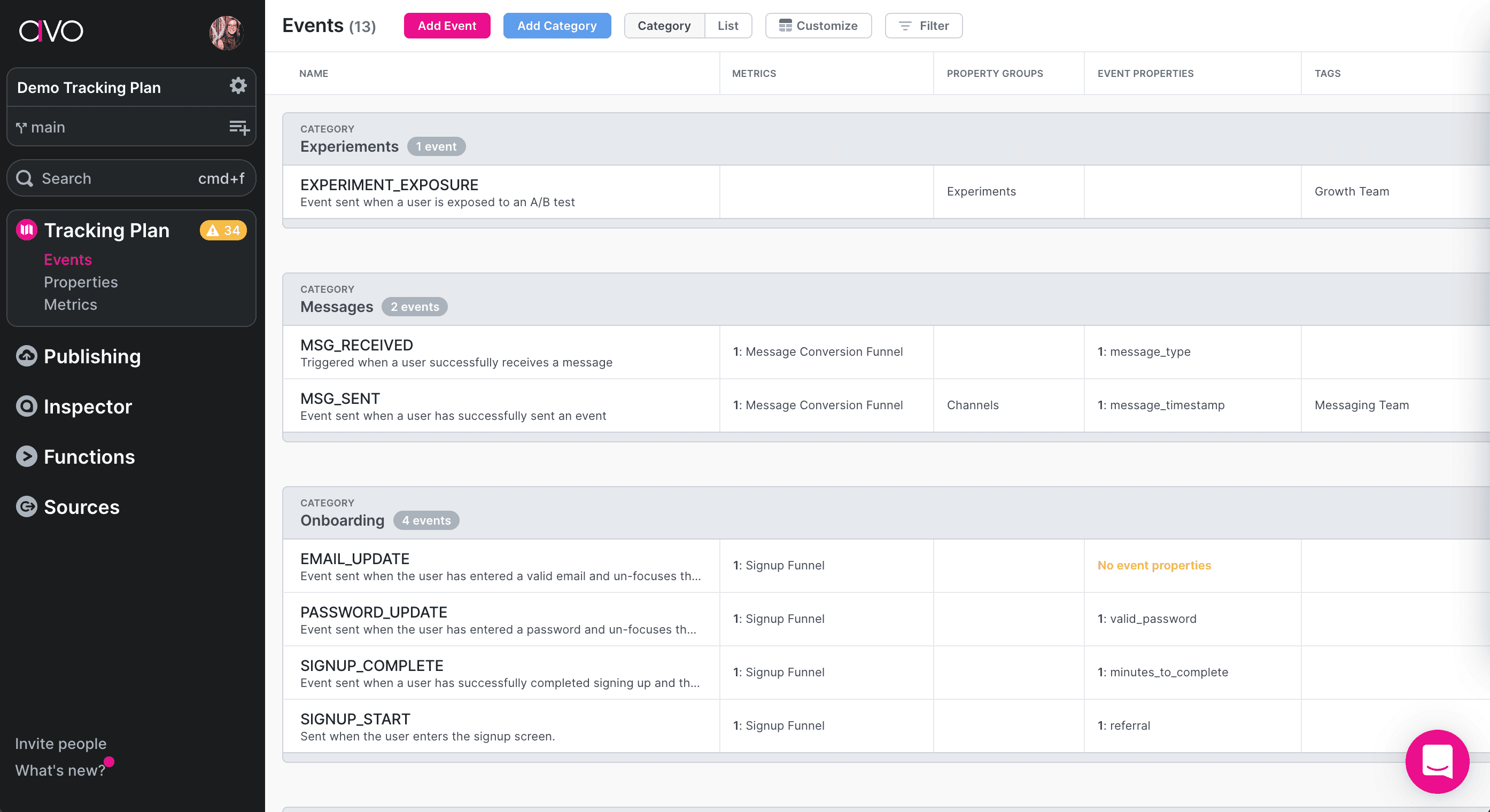1490x812 pixels.
Task: Click the Inspector icon in sidebar
Action: [x=27, y=407]
